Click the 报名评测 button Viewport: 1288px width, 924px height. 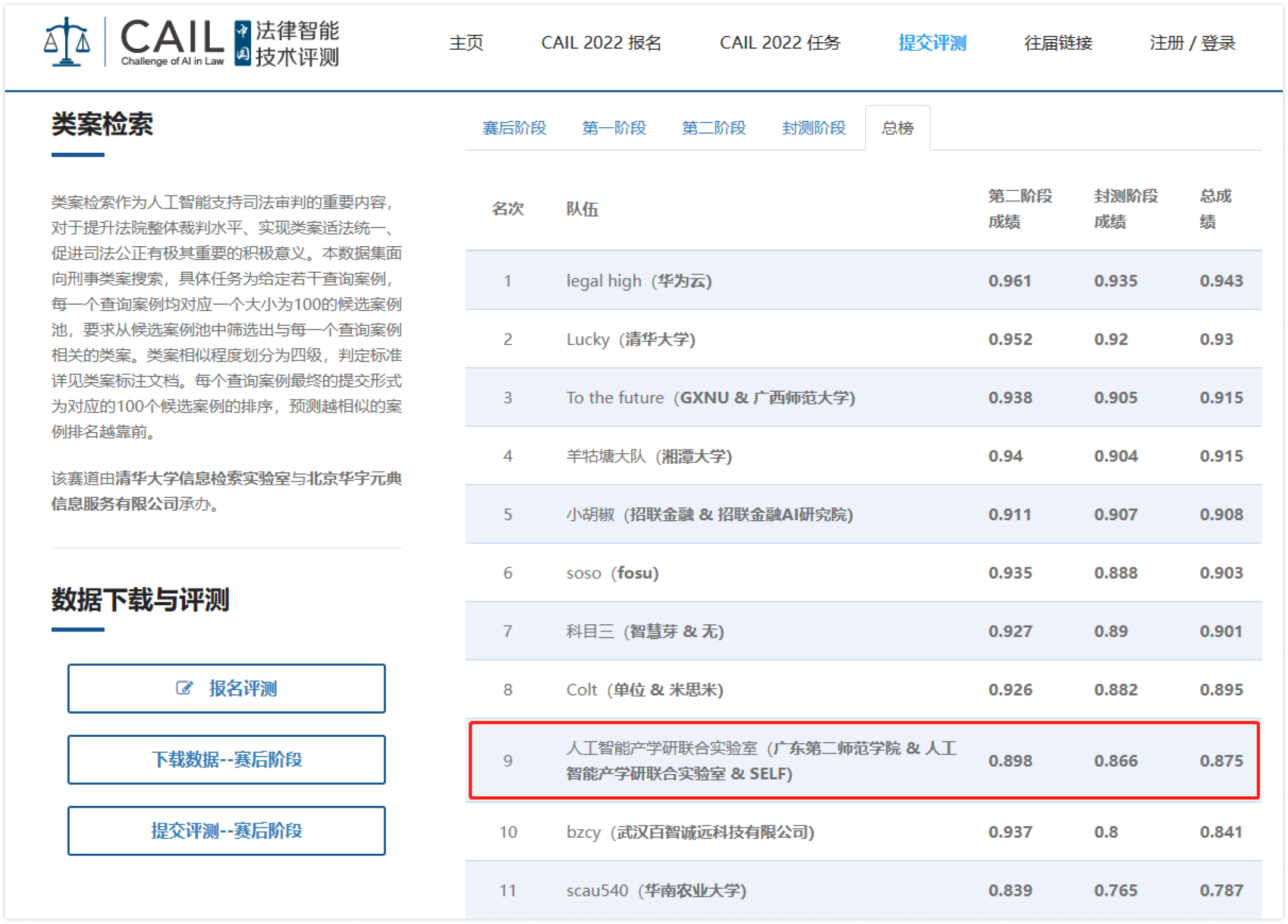(226, 688)
